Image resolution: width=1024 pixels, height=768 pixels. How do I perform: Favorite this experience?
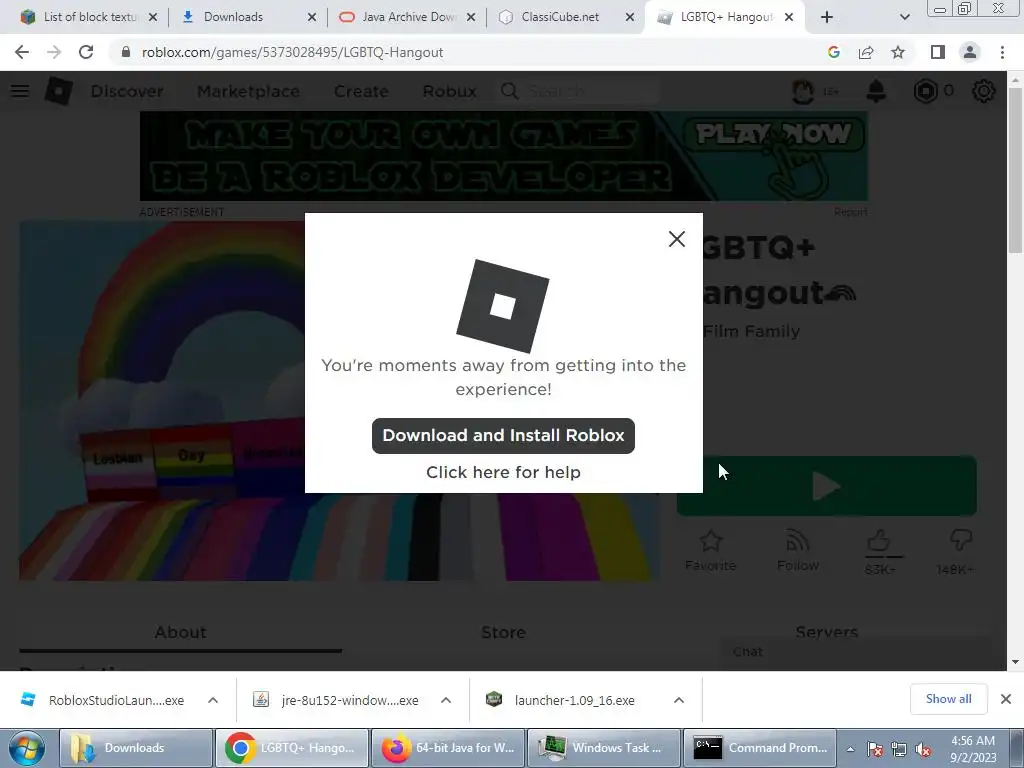click(711, 552)
